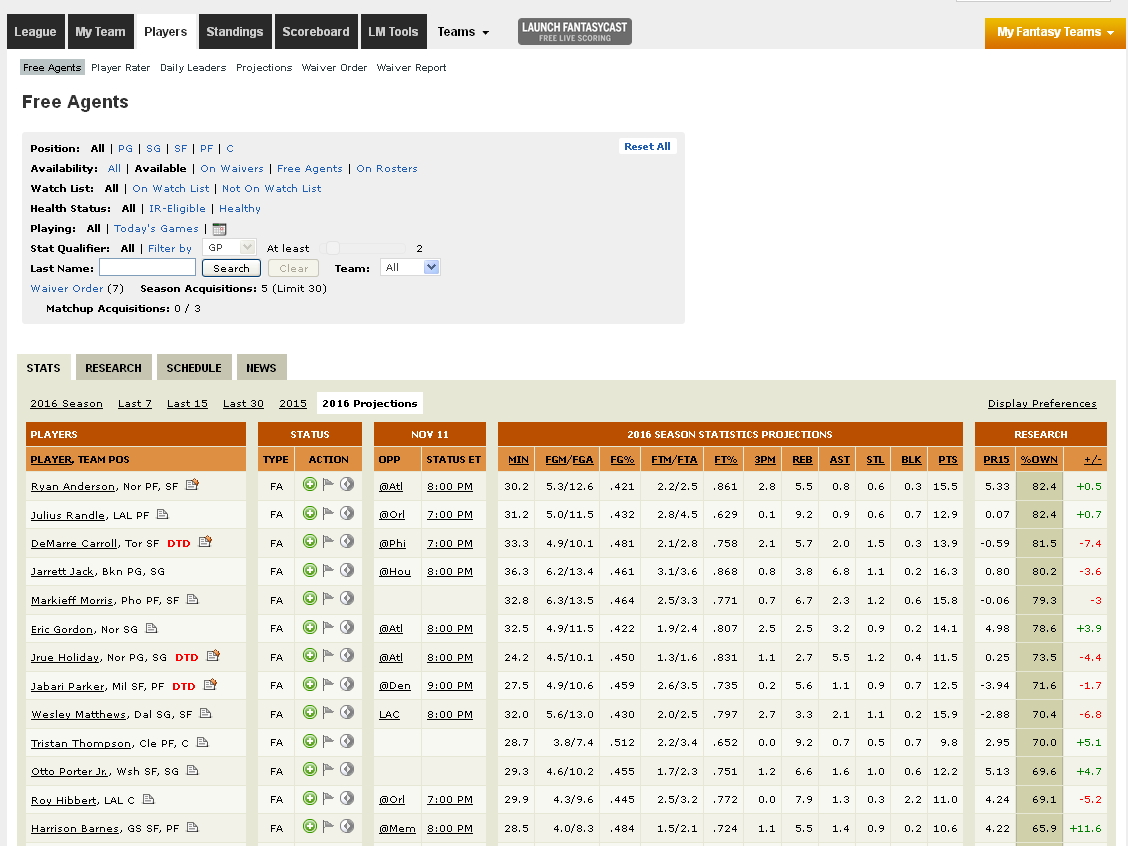Open the trade icon for Jrue Holiday
The height and width of the screenshot is (846, 1128).
point(347,655)
